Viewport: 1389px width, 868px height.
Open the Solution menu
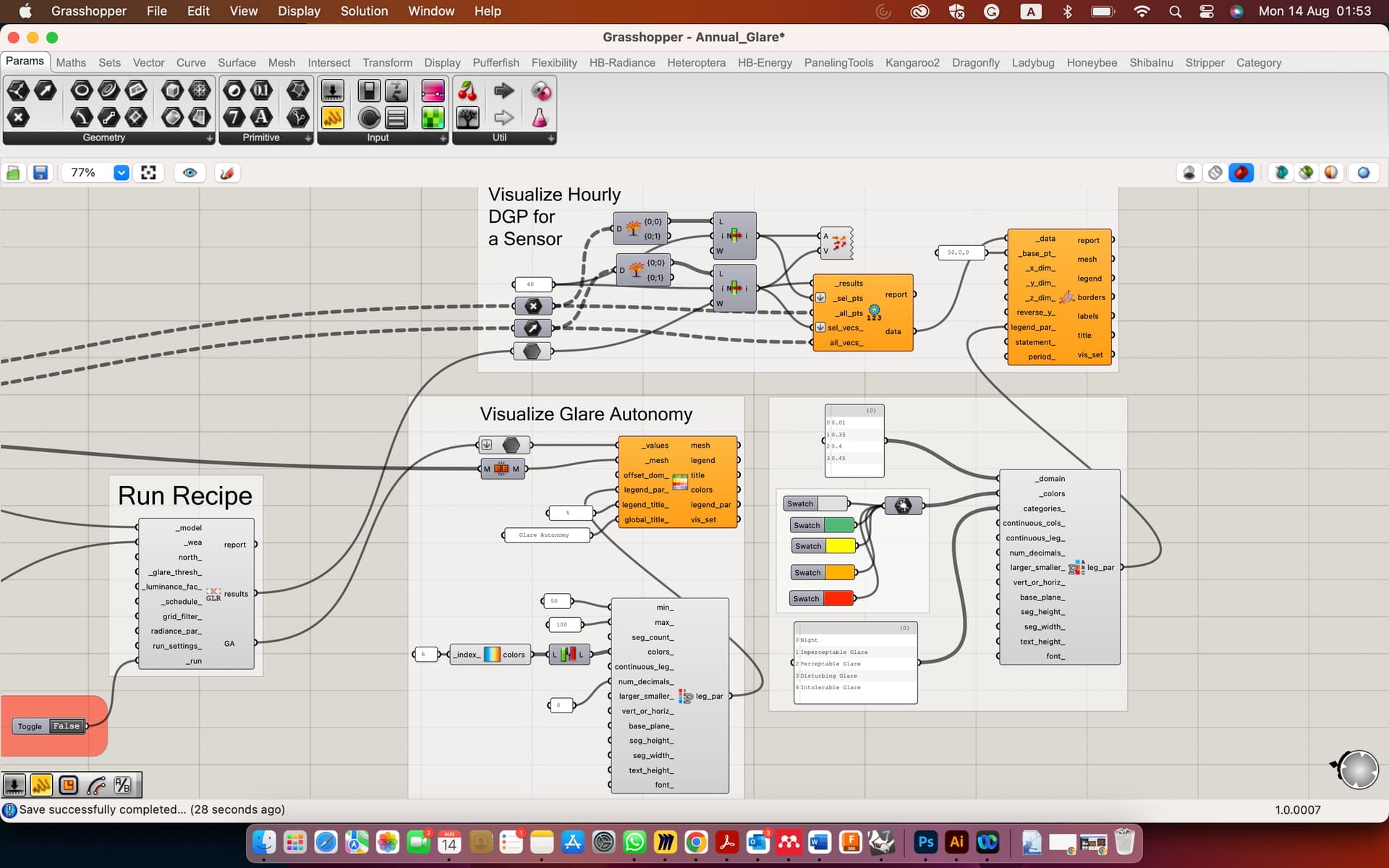(x=364, y=11)
